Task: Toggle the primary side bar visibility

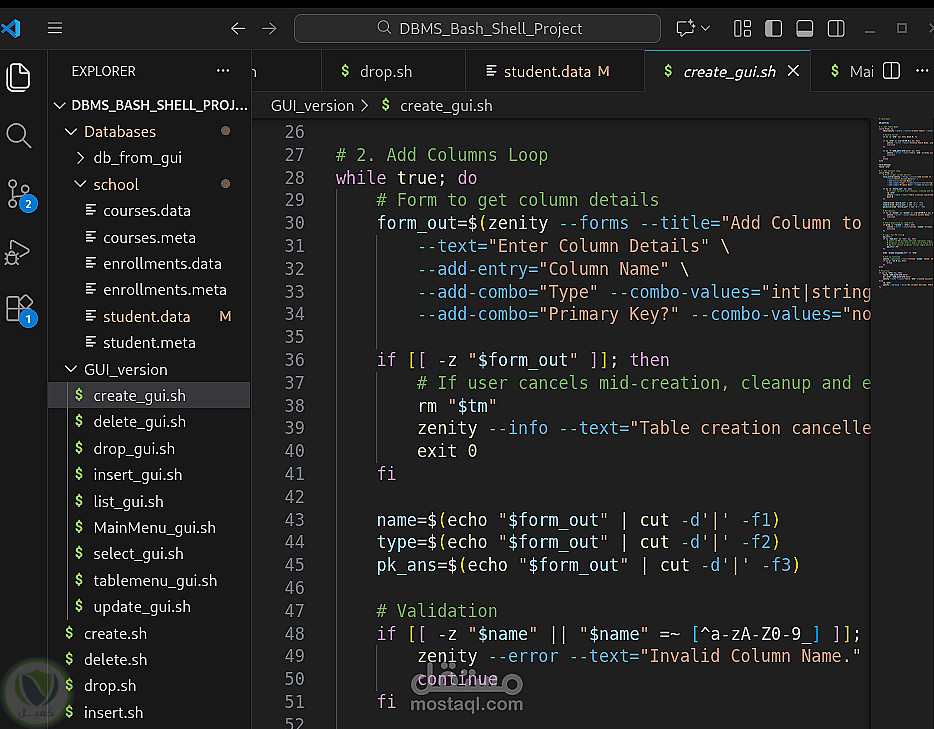Action: (773, 28)
